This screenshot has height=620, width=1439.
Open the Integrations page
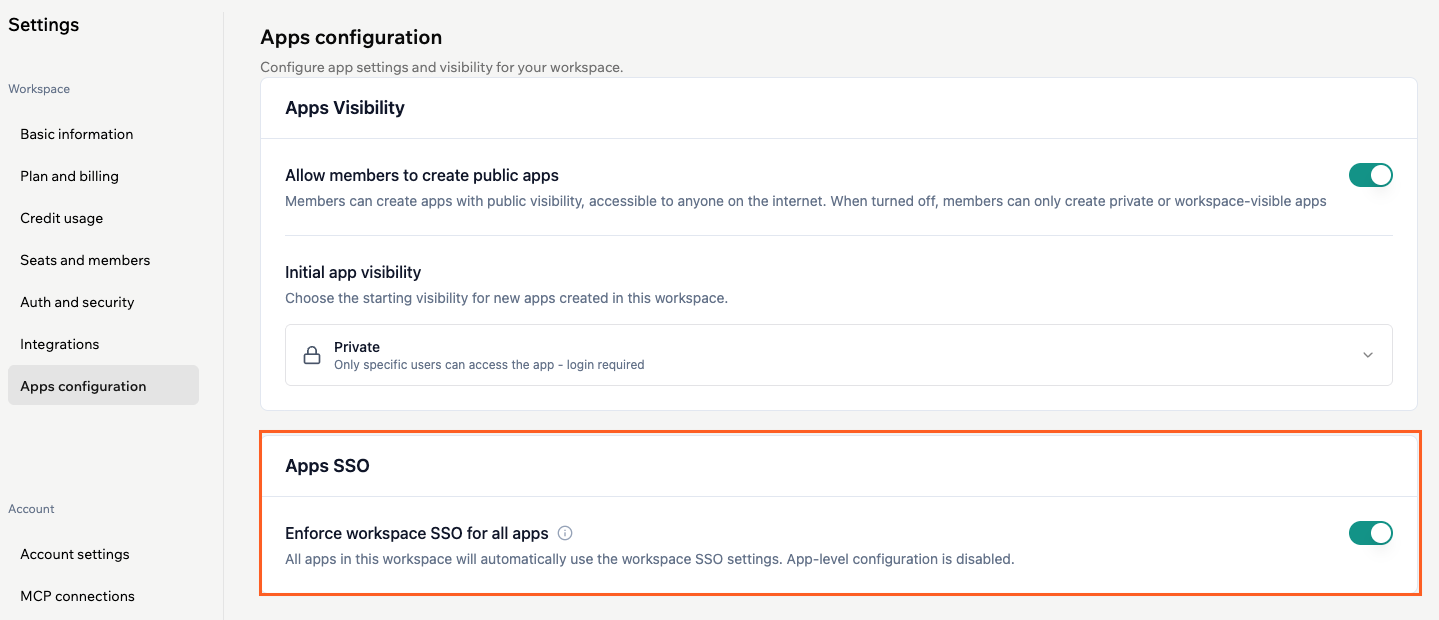tap(60, 343)
